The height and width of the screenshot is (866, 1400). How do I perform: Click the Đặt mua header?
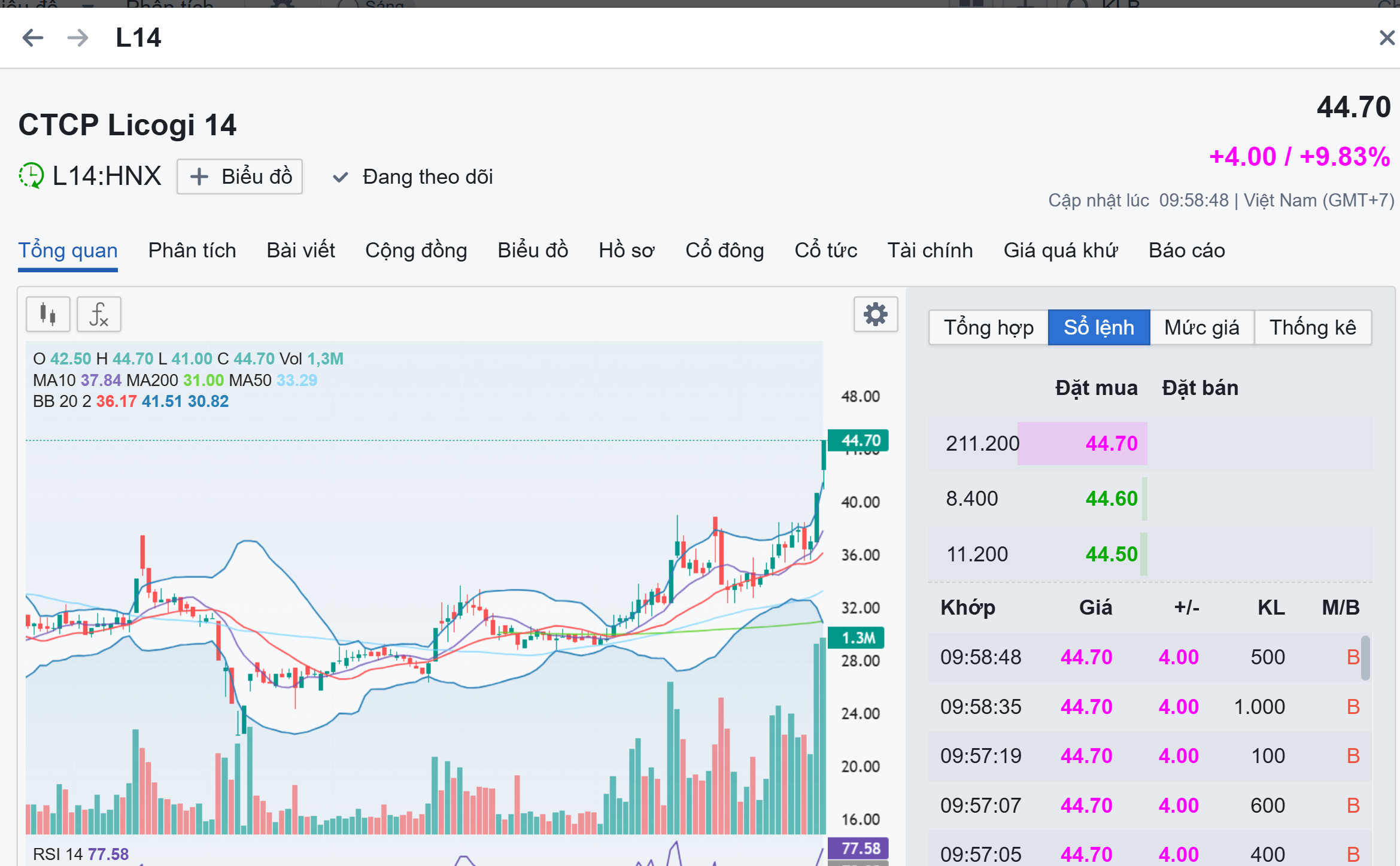point(1096,388)
